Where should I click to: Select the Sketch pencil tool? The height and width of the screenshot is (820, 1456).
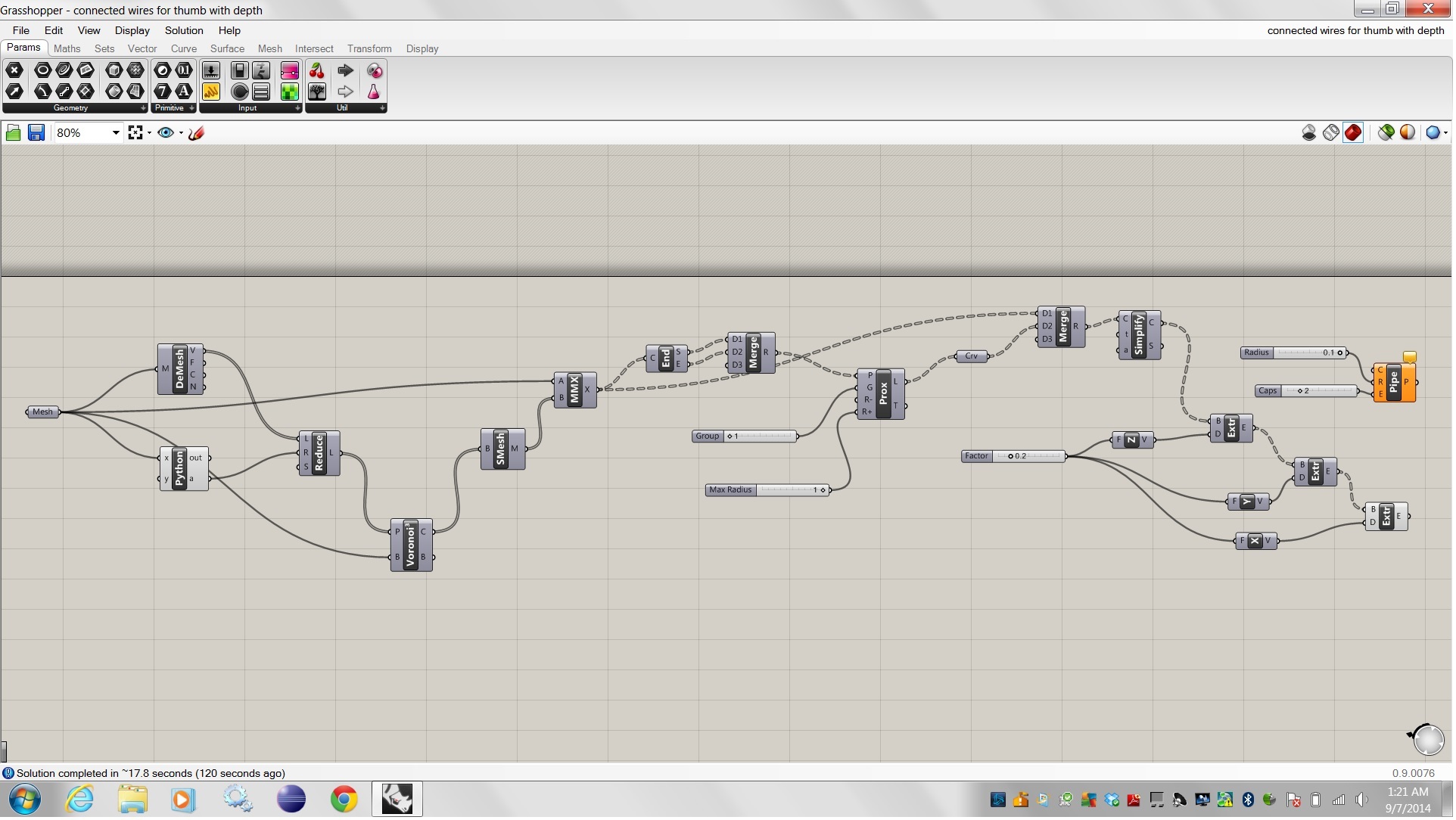[196, 133]
